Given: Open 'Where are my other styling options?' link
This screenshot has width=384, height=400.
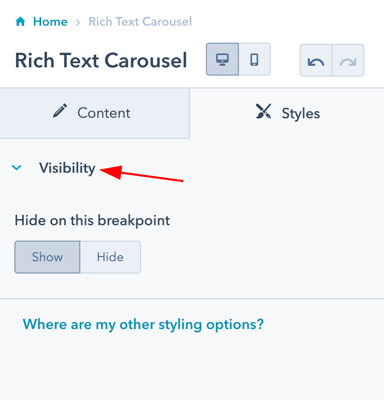Looking at the screenshot, I should click(143, 324).
